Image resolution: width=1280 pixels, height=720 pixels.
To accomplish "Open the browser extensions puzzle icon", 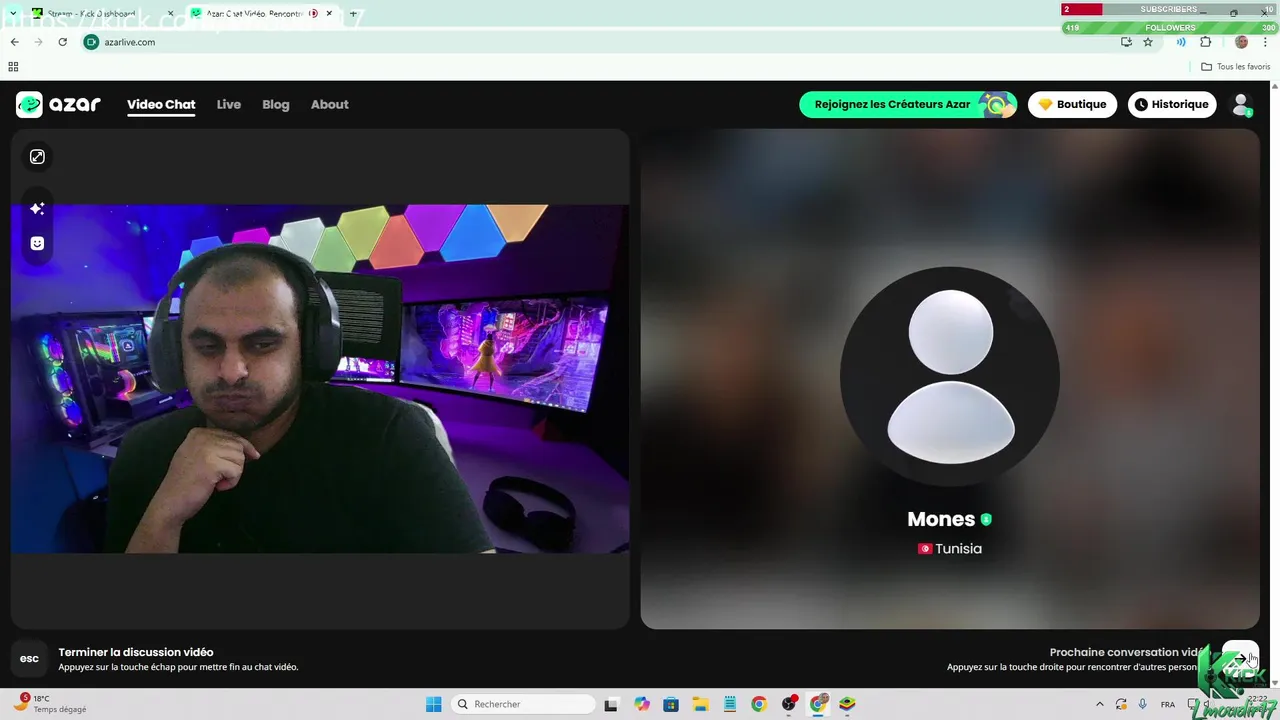I will (x=1205, y=42).
